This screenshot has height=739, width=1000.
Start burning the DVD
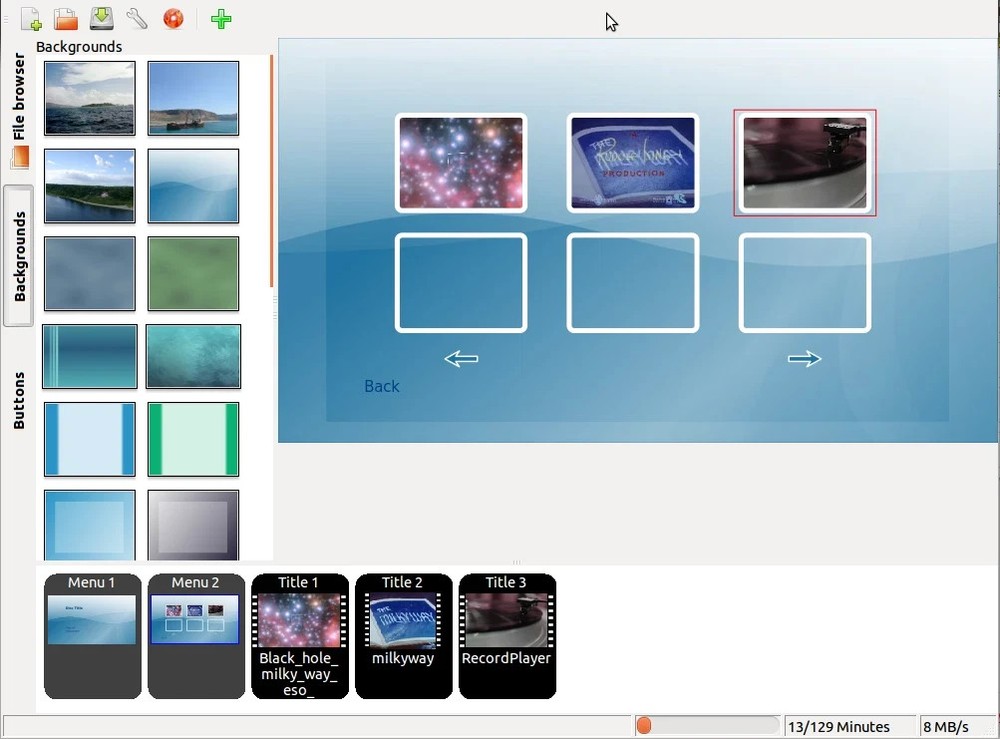[x=172, y=17]
